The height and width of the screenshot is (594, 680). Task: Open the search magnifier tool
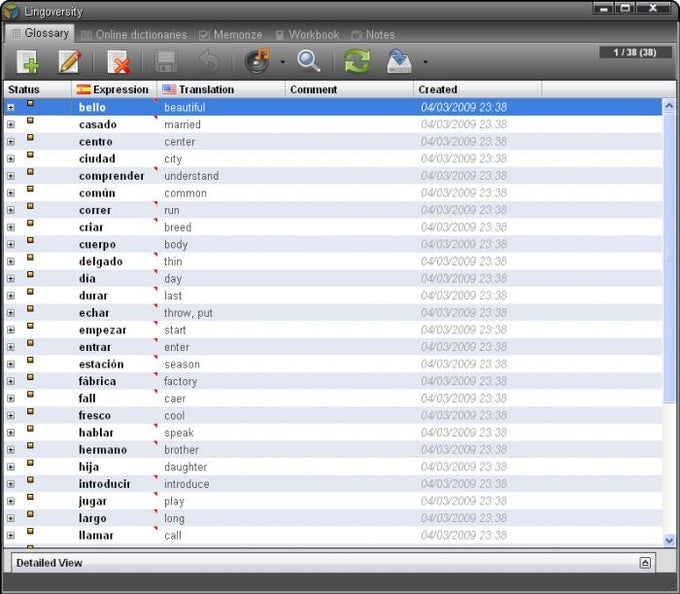(x=308, y=61)
